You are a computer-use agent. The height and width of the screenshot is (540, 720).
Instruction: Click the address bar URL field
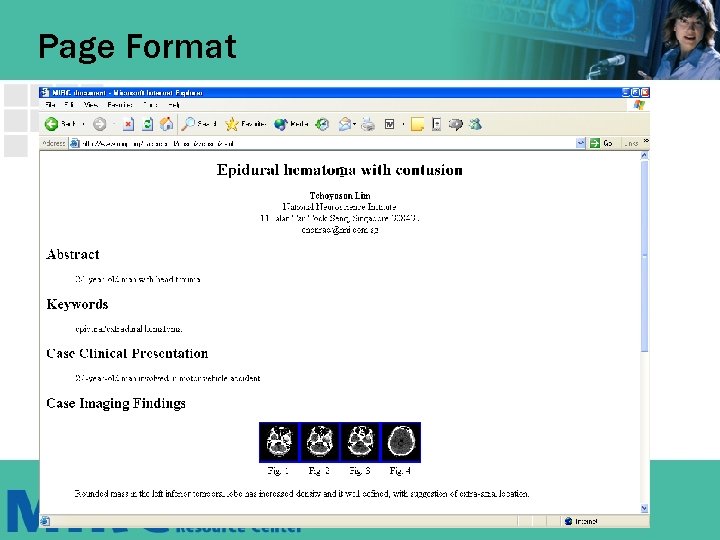(x=328, y=143)
